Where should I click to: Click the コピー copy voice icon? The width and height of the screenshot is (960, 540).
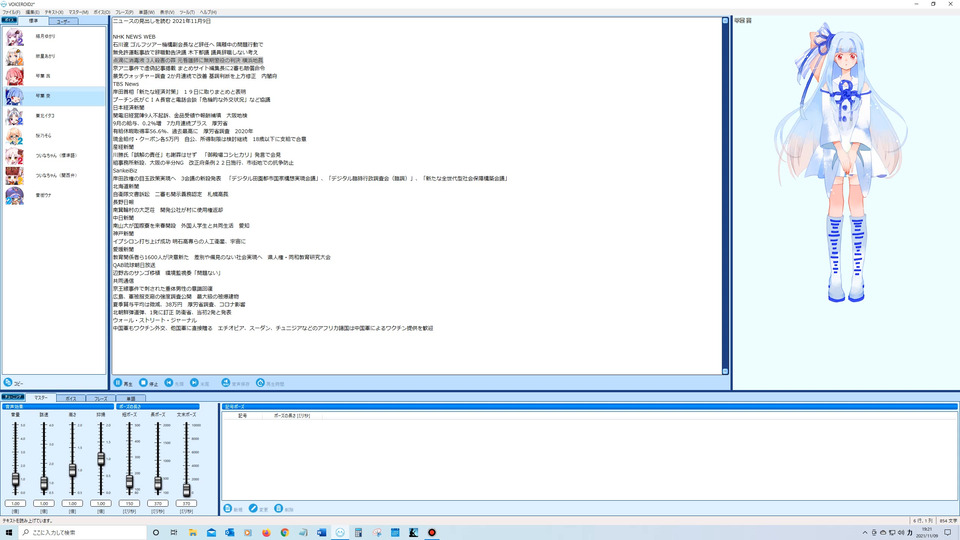(8, 382)
